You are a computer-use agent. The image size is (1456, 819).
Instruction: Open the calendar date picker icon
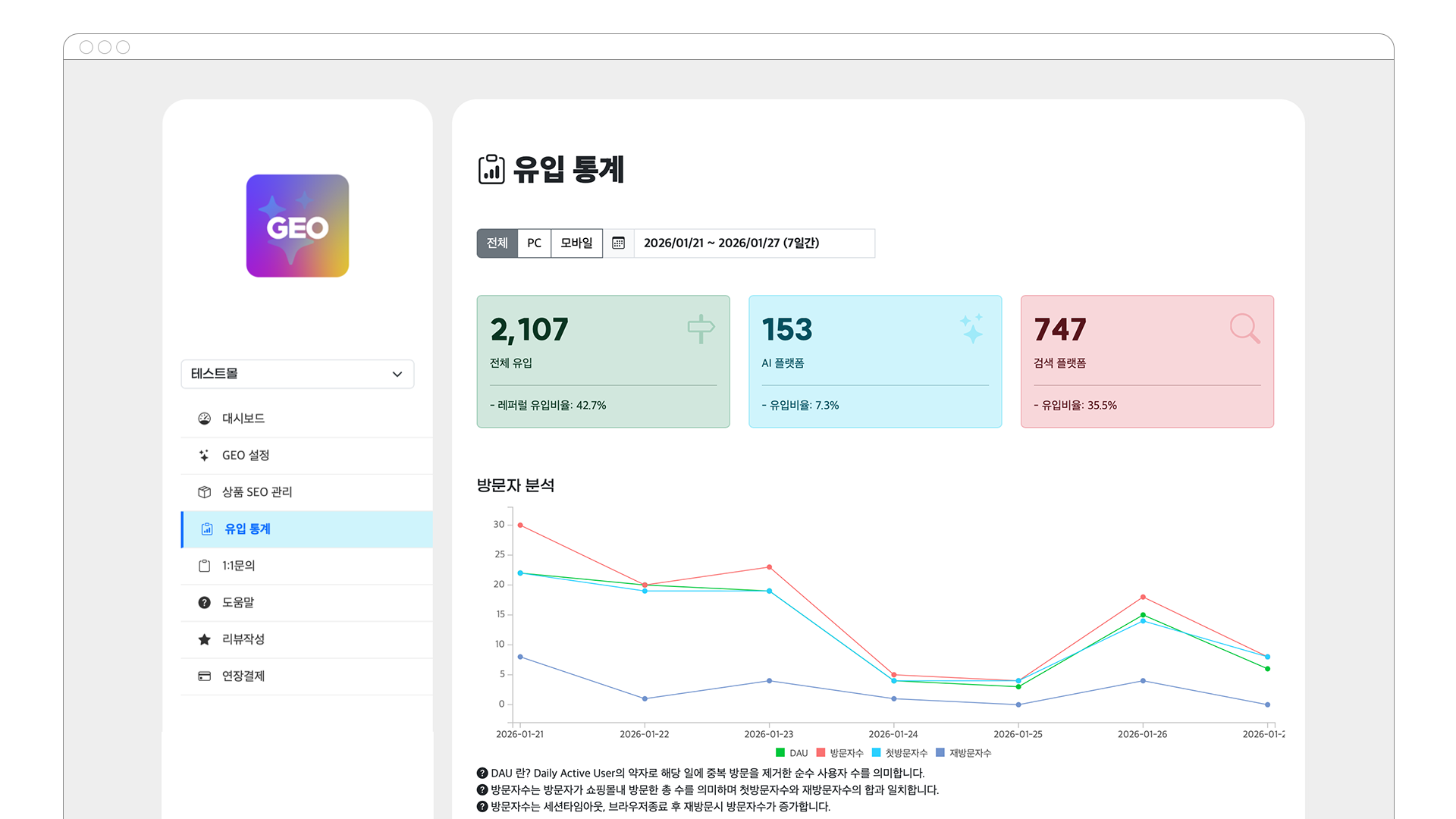tap(618, 243)
